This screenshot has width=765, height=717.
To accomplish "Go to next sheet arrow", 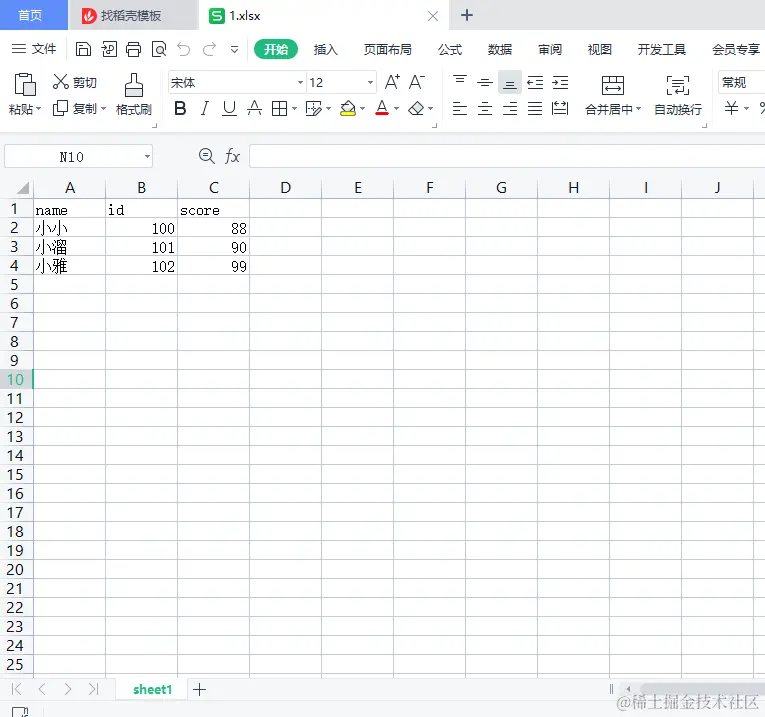I will coord(68,689).
